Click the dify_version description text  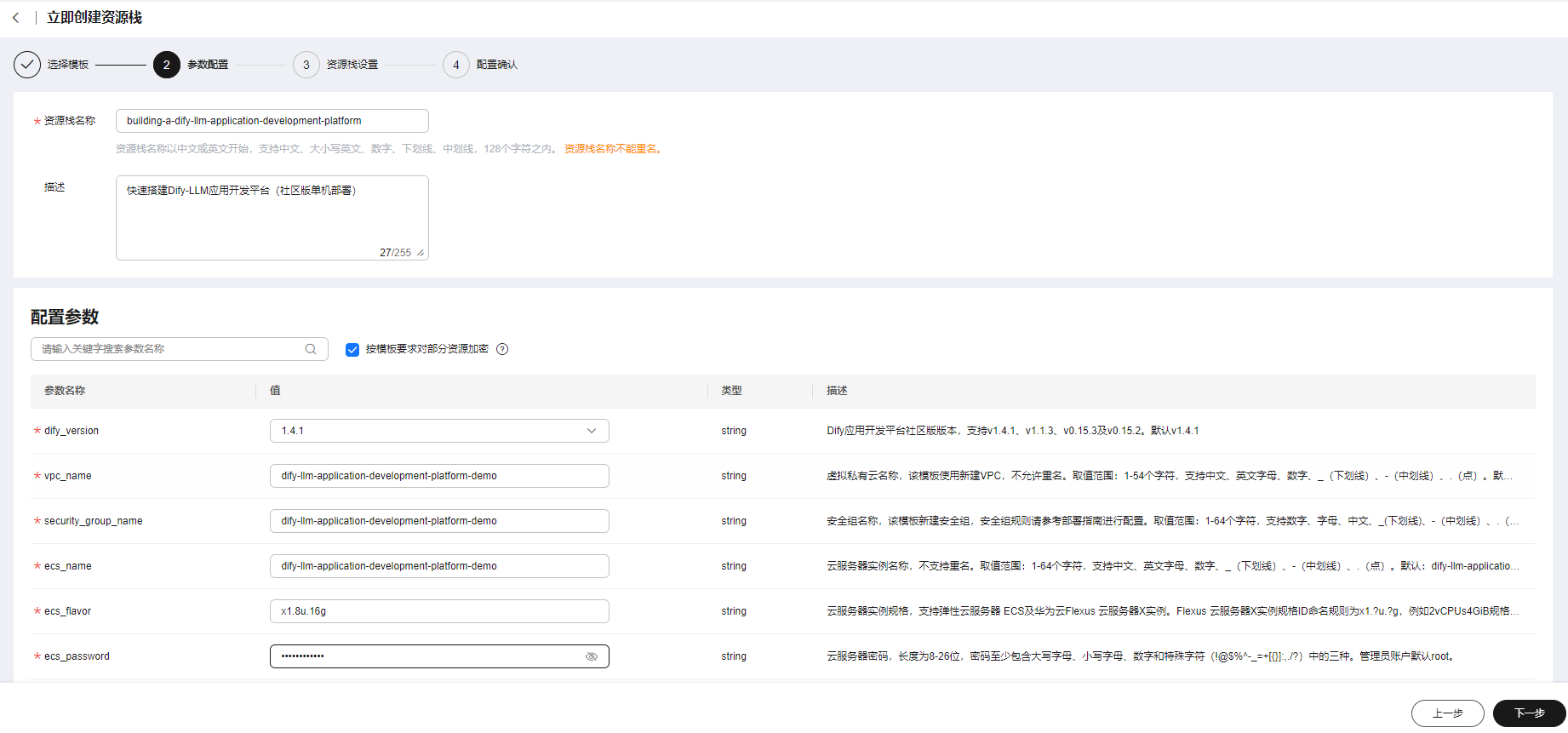[x=1013, y=431]
